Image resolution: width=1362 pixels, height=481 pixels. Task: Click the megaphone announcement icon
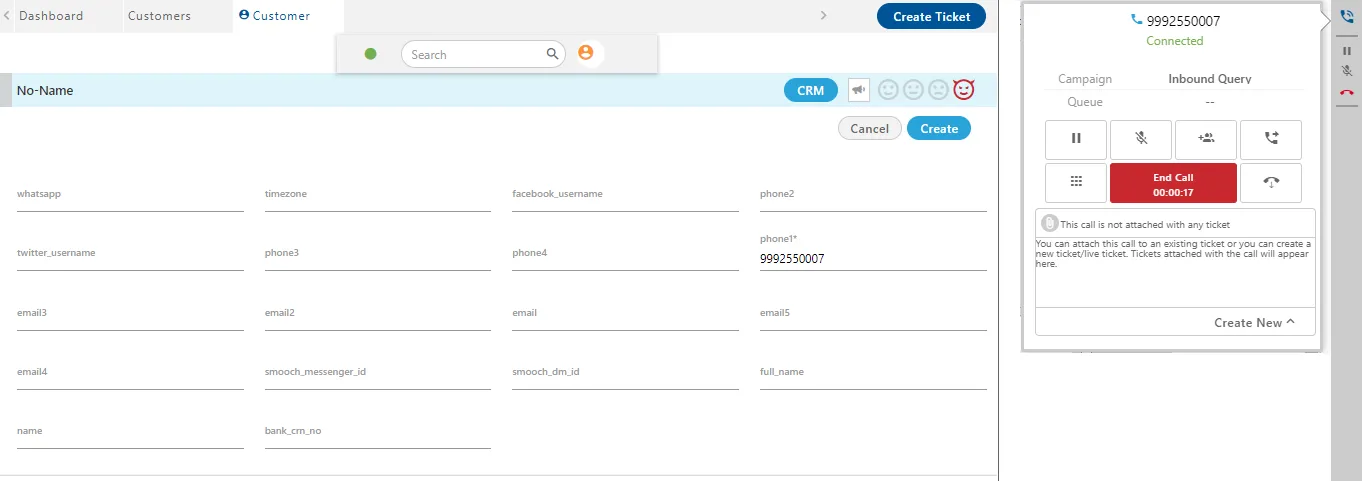[x=859, y=90]
